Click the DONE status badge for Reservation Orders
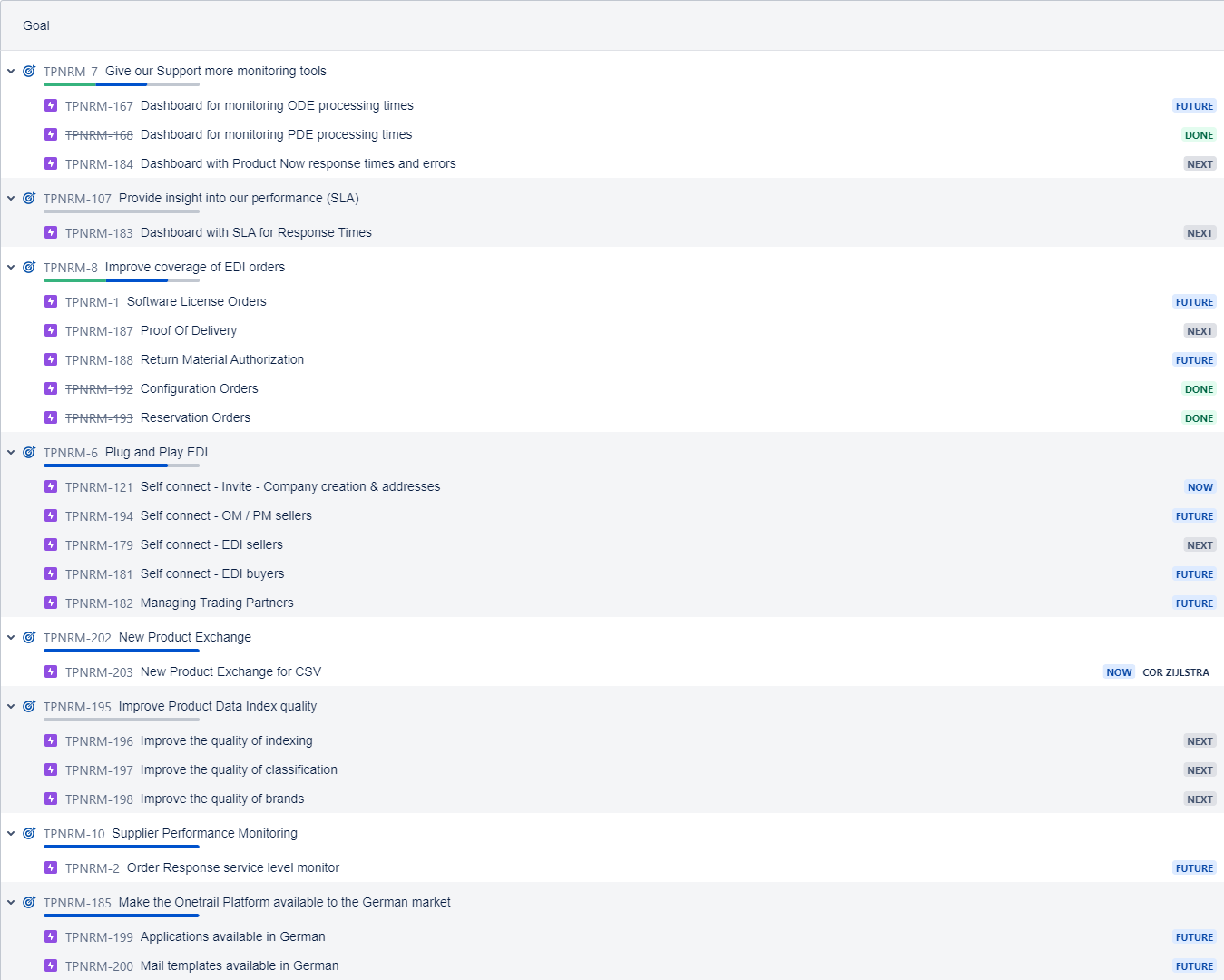Screen dimensions: 1224x980 (x=1198, y=418)
